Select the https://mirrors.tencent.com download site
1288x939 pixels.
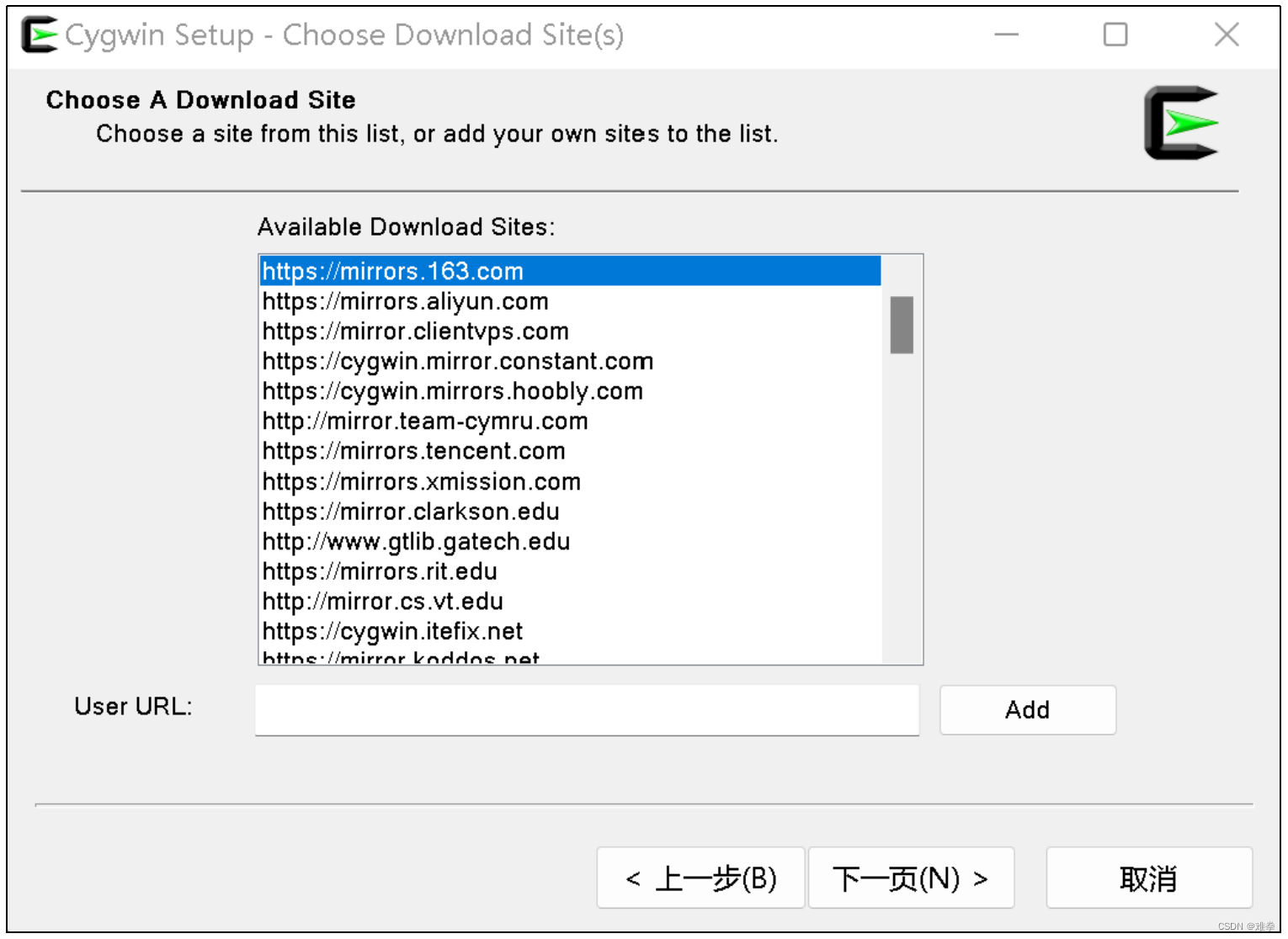click(413, 451)
